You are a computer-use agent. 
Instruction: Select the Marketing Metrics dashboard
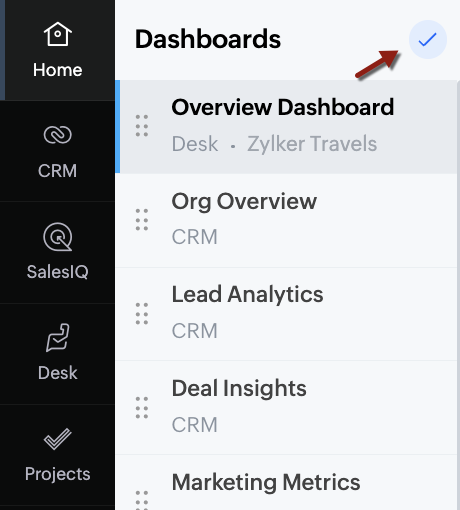(286, 482)
